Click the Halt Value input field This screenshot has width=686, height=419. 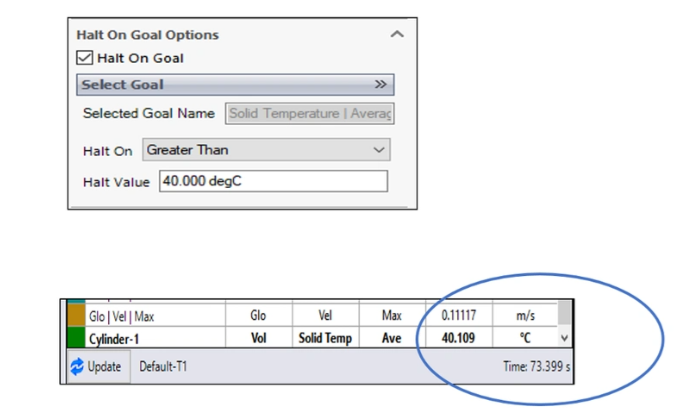272,182
